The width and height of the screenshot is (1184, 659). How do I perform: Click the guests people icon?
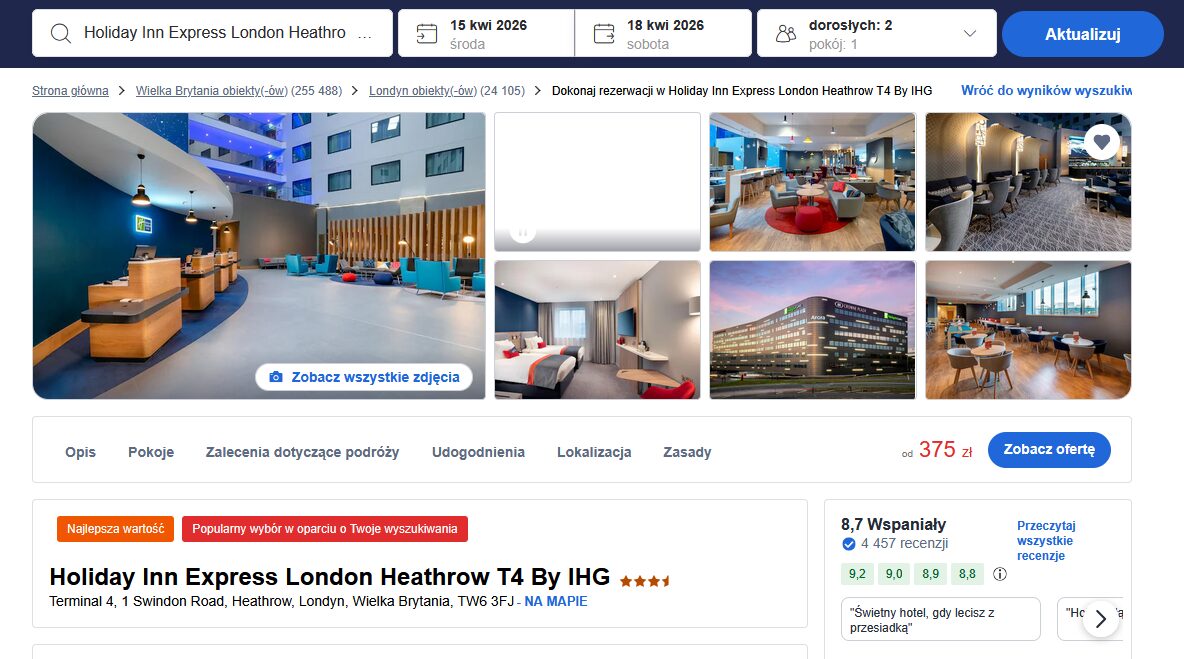(786, 33)
